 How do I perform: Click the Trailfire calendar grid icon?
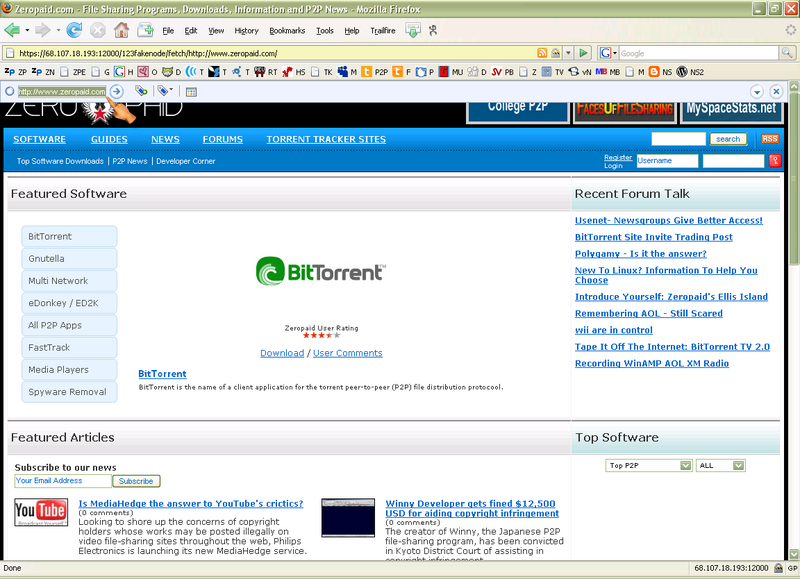point(191,92)
